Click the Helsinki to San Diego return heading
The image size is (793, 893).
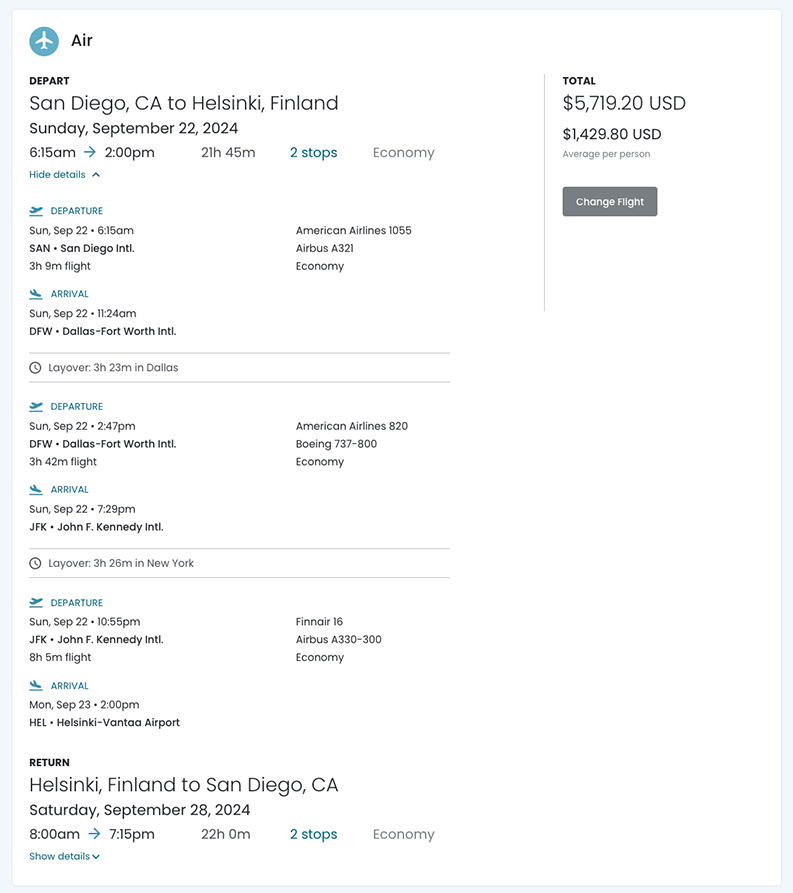[183, 785]
